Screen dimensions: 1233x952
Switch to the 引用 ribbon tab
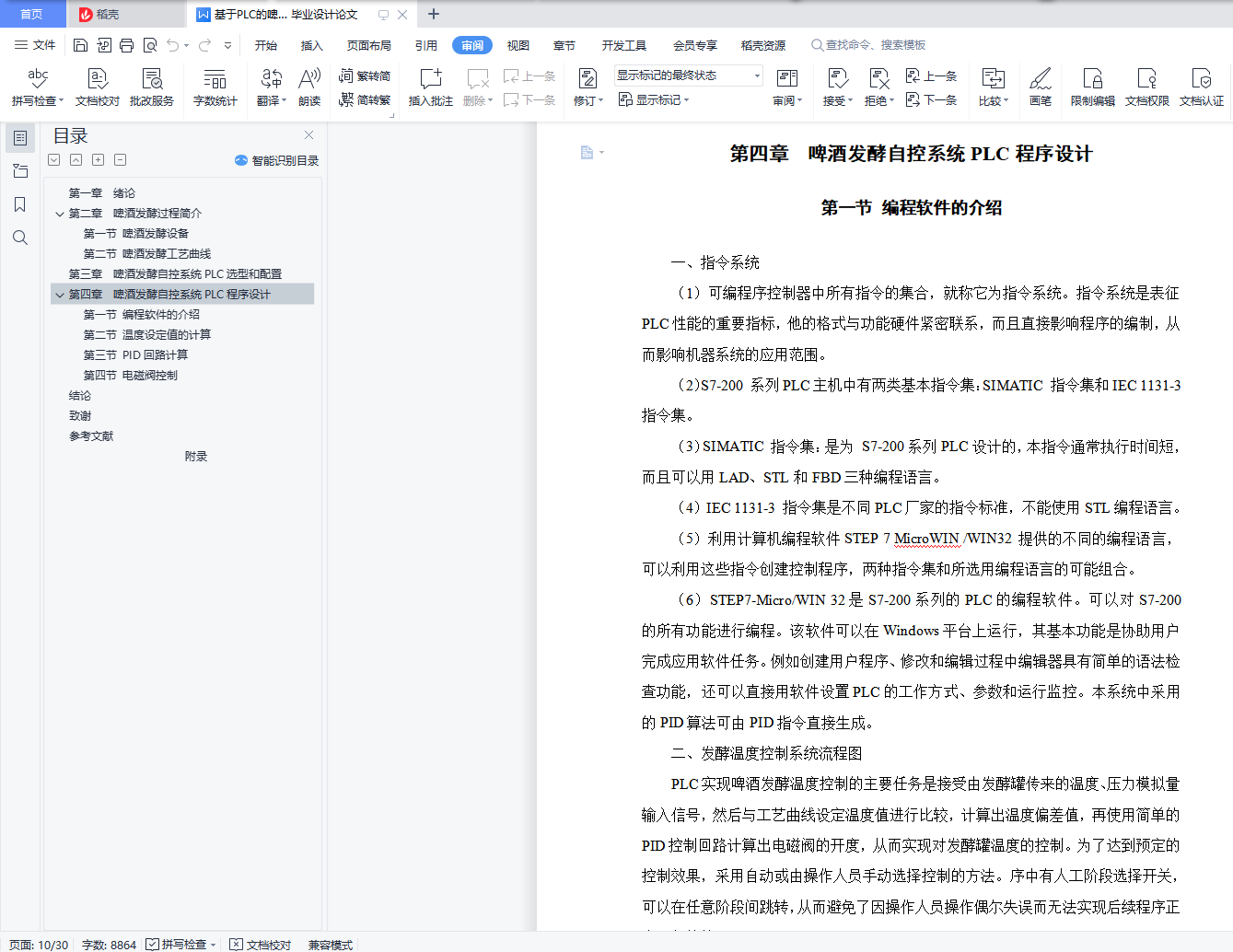point(426,45)
